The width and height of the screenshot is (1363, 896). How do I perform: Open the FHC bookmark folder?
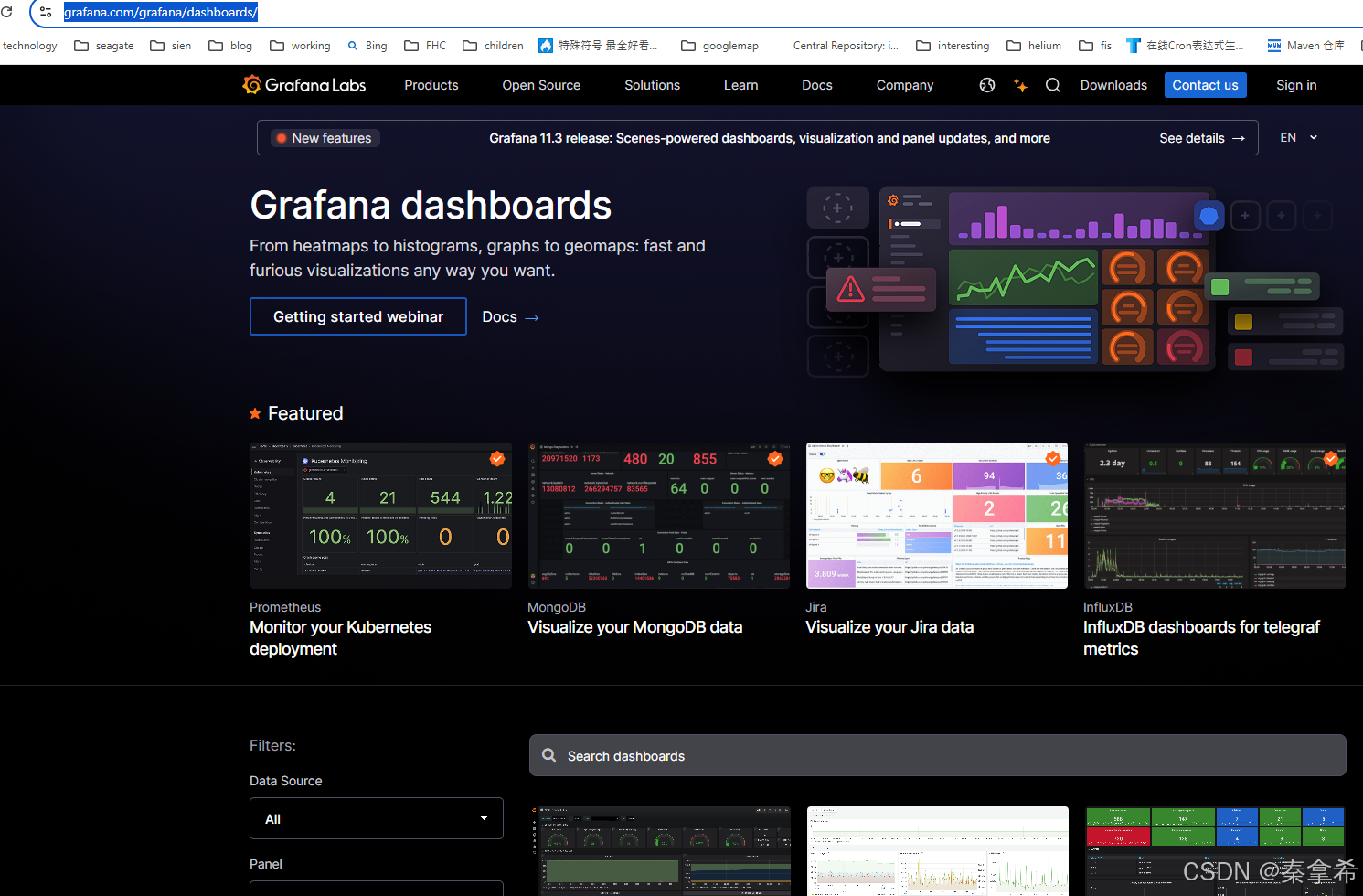tap(425, 46)
